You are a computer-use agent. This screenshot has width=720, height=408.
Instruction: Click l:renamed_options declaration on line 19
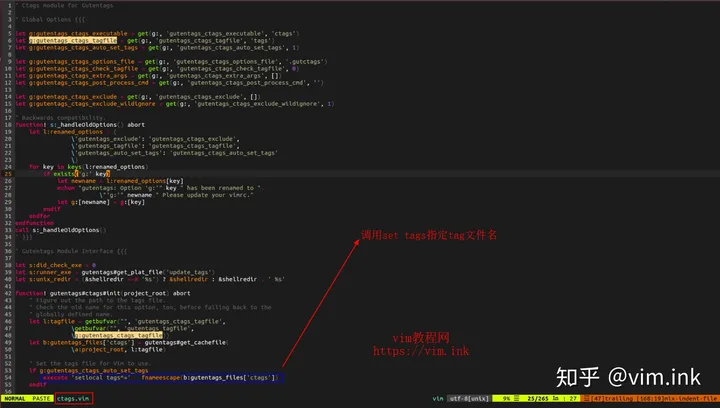(x=73, y=132)
